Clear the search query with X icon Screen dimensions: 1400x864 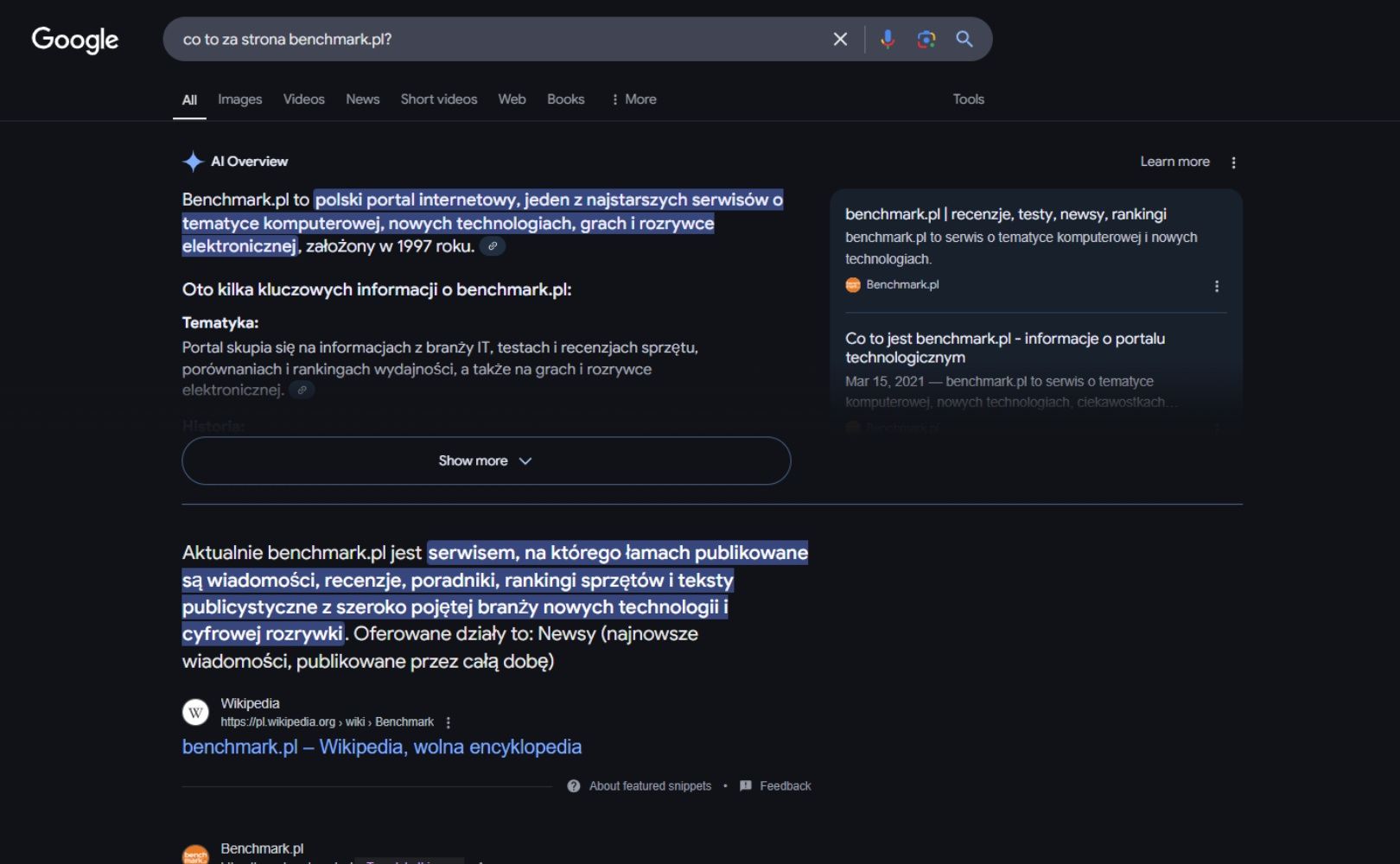(840, 39)
